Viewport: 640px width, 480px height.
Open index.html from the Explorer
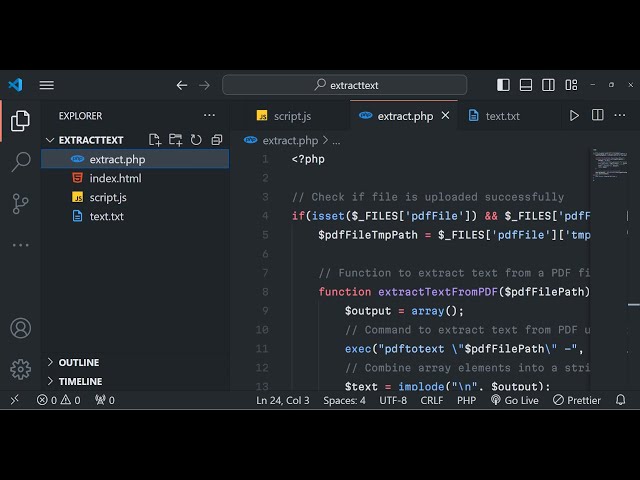115,178
